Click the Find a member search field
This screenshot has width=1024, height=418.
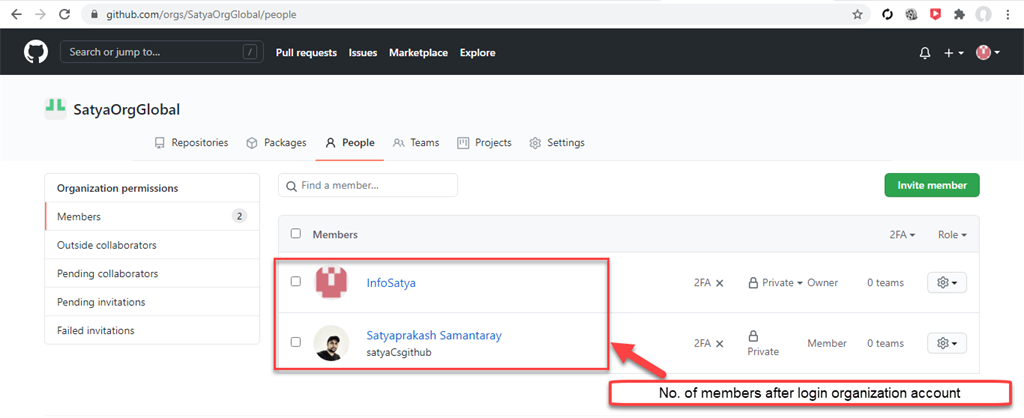(x=368, y=185)
